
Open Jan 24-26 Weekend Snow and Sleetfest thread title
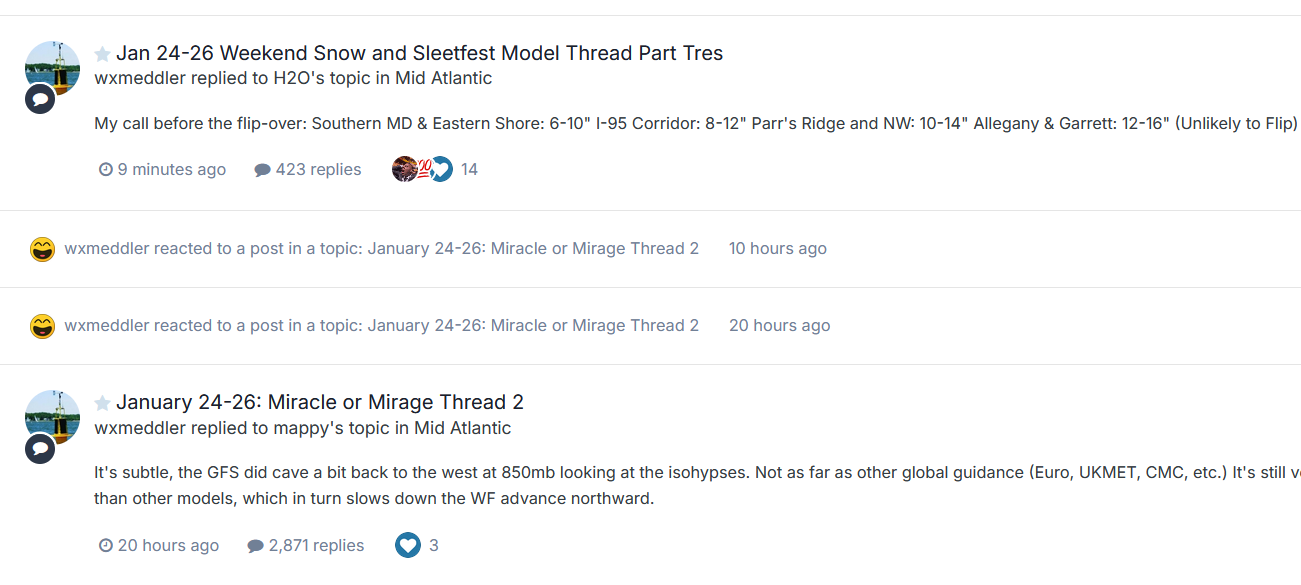pyautogui.click(x=419, y=53)
